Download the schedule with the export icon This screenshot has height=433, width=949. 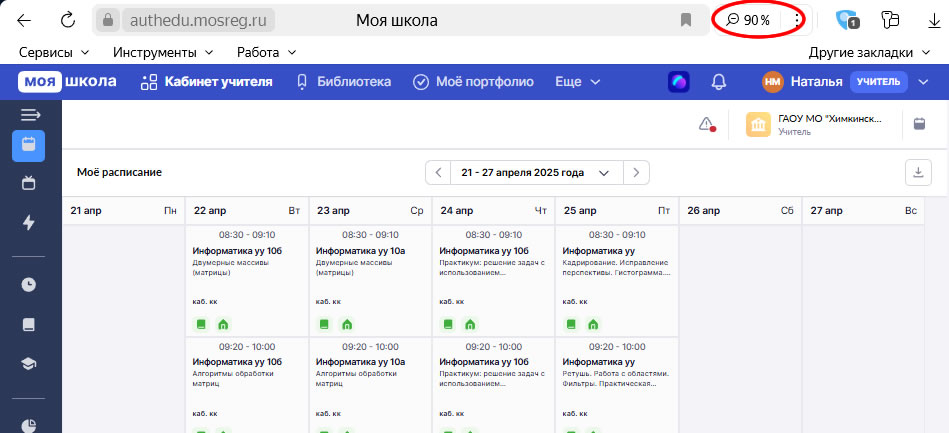point(918,173)
